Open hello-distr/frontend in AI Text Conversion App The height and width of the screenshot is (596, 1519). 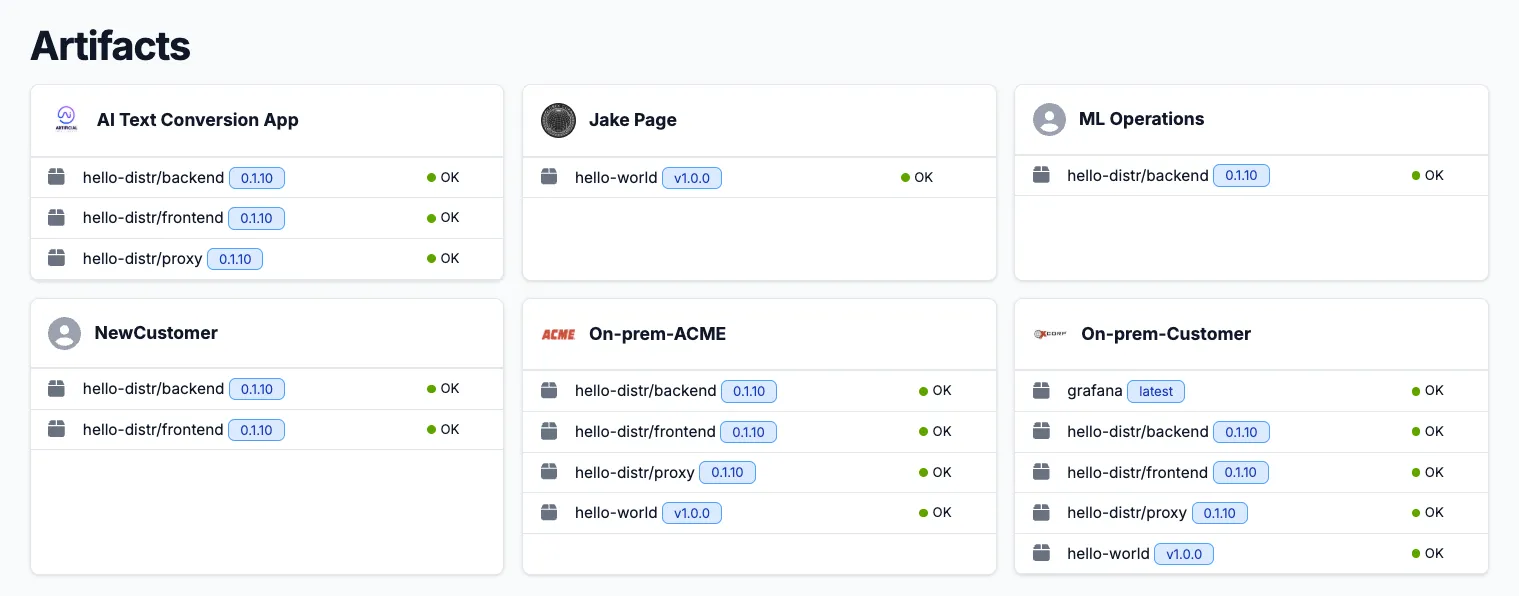tap(153, 217)
